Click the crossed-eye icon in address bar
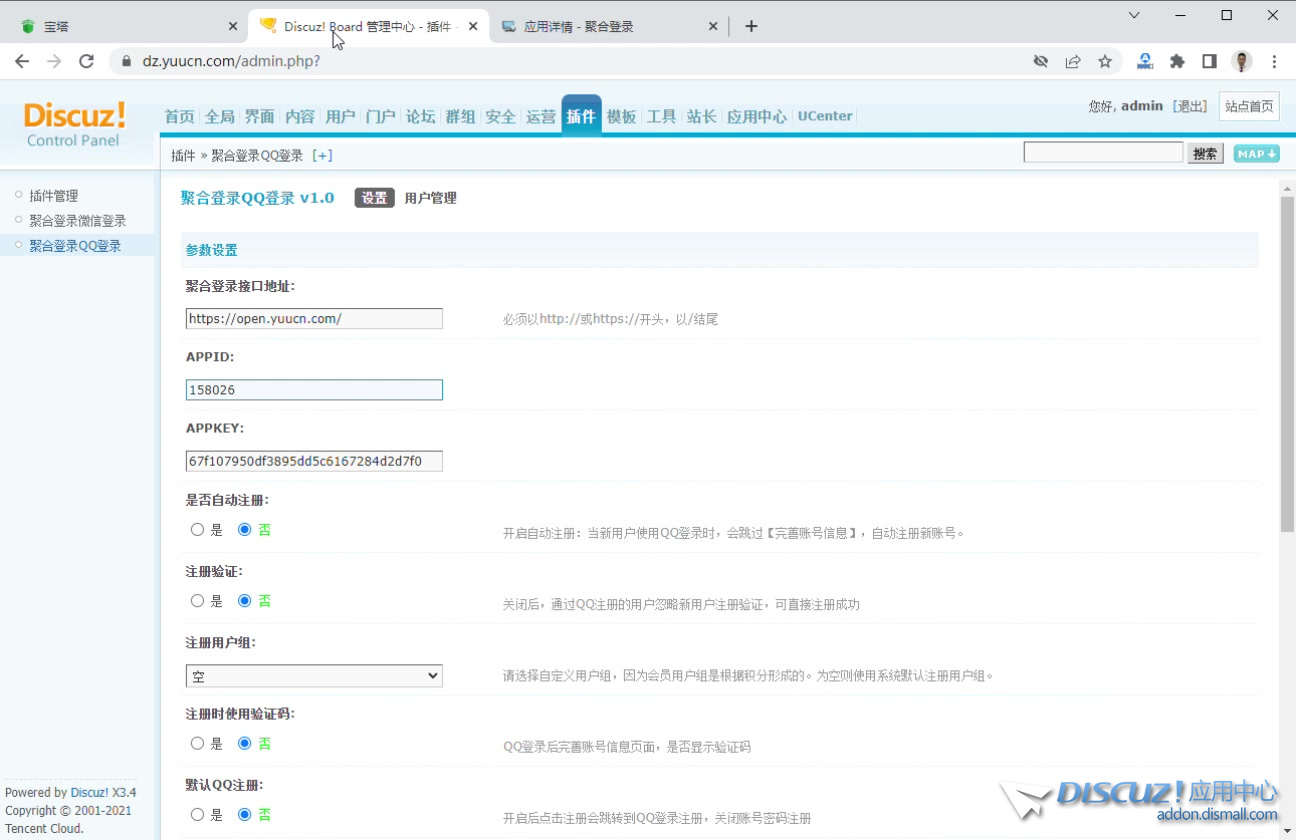1296x840 pixels. point(1040,61)
